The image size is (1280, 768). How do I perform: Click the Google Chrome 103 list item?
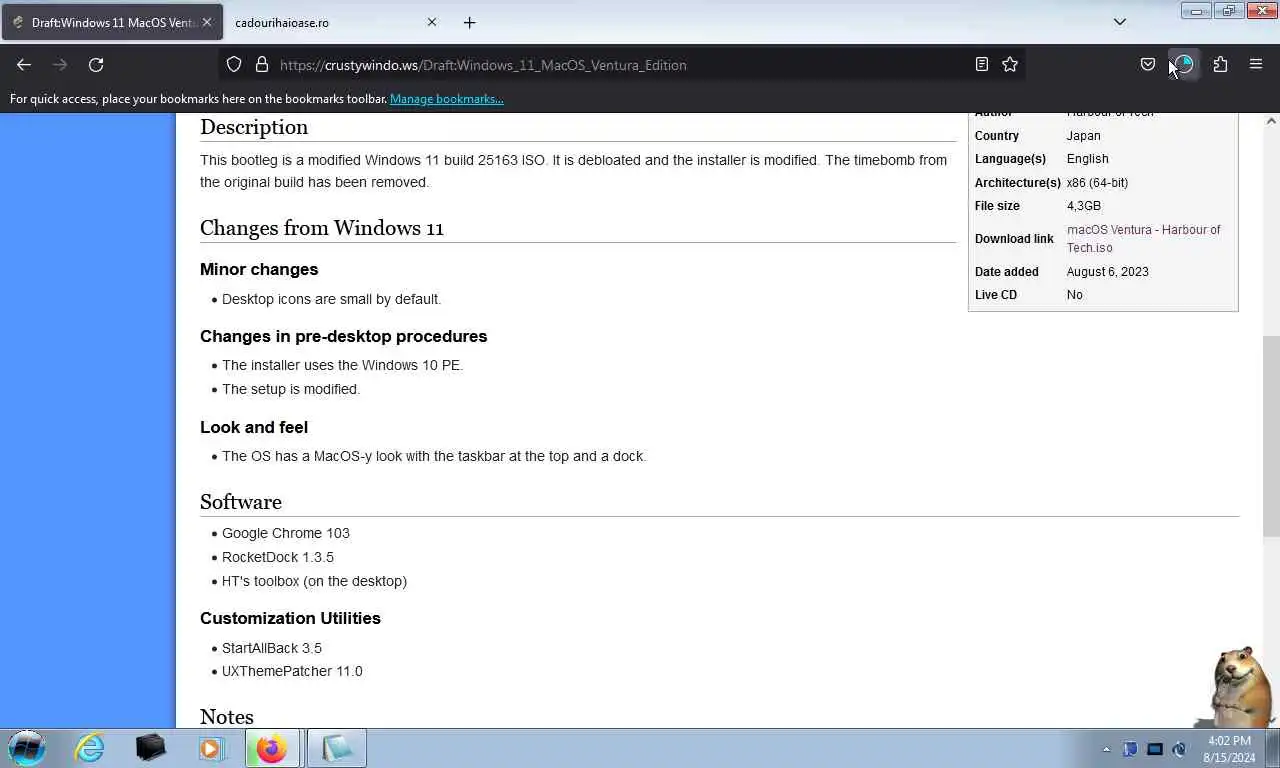[x=286, y=533]
